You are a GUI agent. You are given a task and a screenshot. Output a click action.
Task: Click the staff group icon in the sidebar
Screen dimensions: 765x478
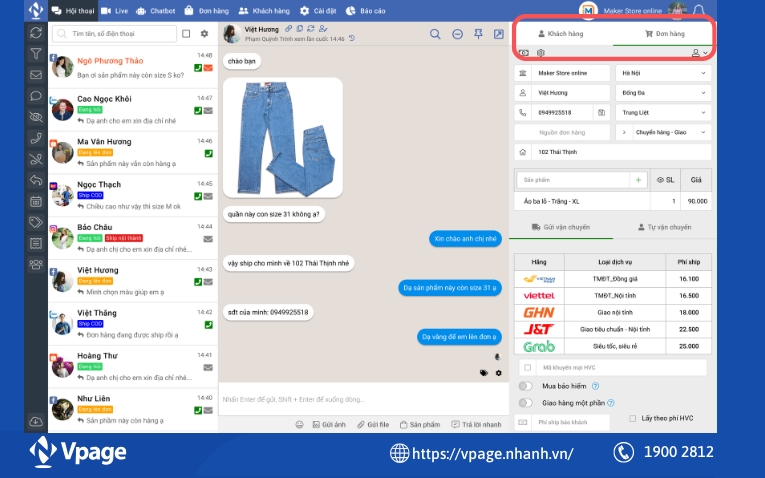[36, 264]
